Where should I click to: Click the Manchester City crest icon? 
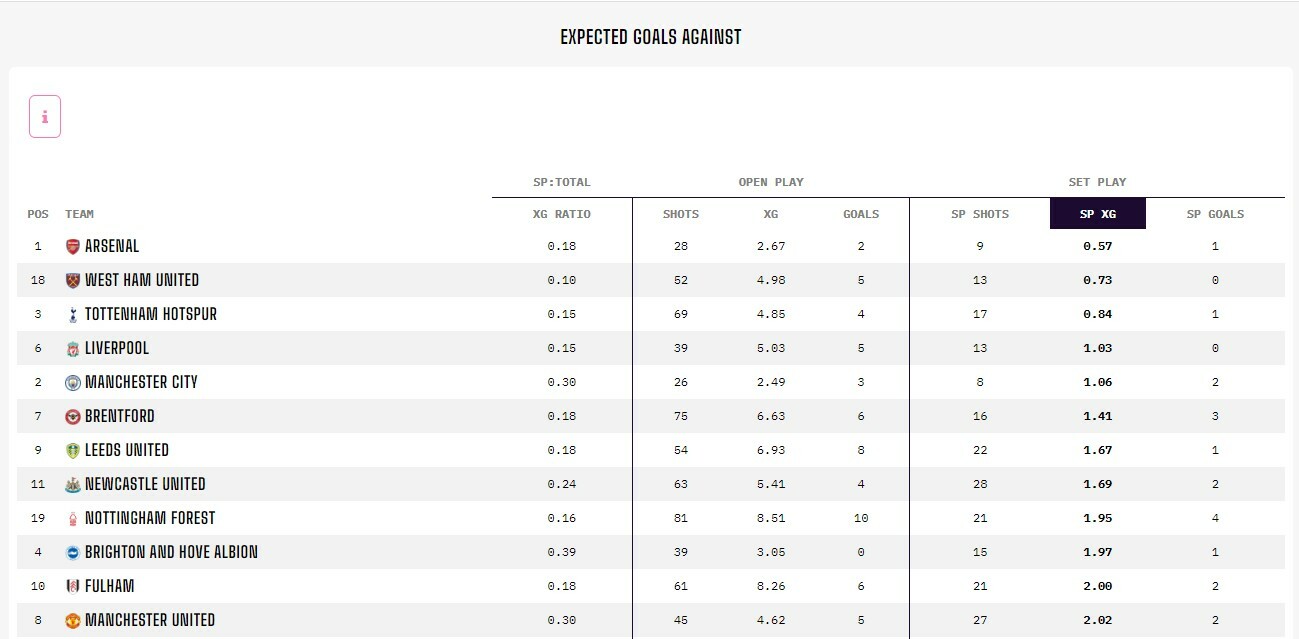click(x=72, y=382)
